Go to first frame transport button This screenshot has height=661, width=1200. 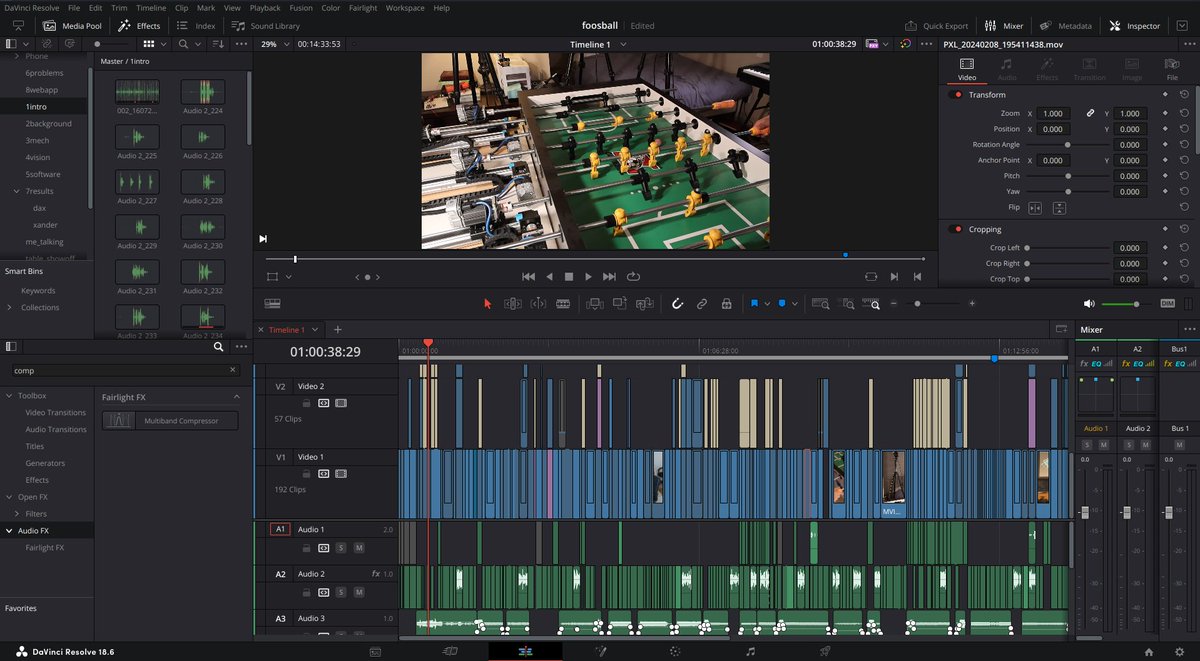pos(528,276)
